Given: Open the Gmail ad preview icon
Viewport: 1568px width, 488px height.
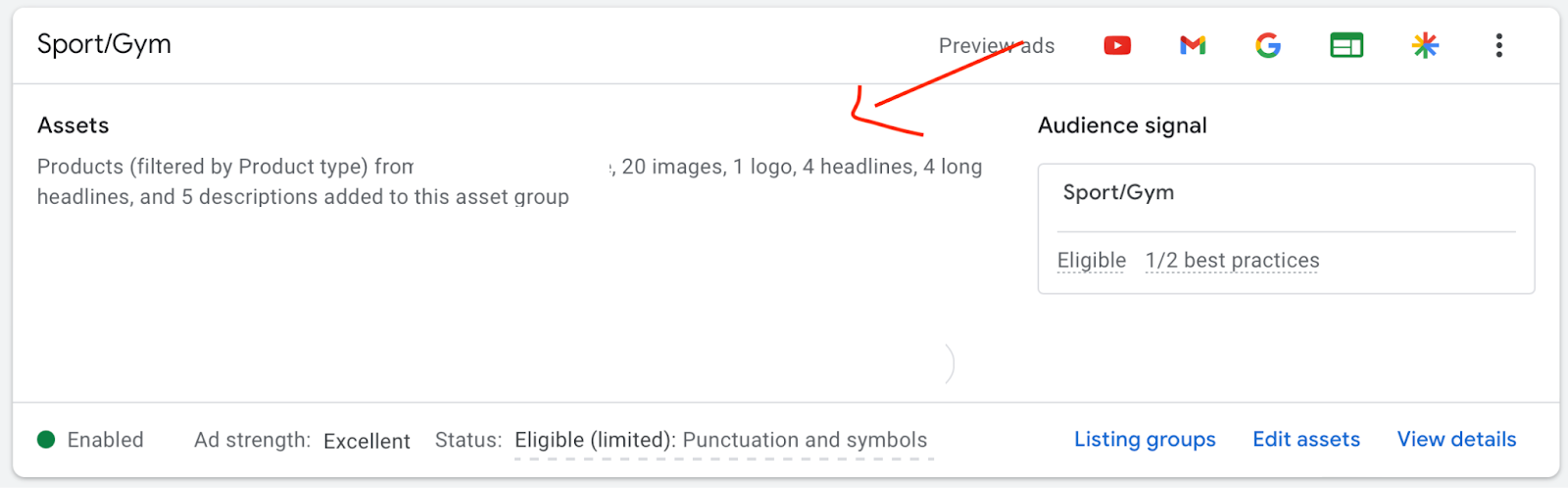Looking at the screenshot, I should pos(1193,45).
